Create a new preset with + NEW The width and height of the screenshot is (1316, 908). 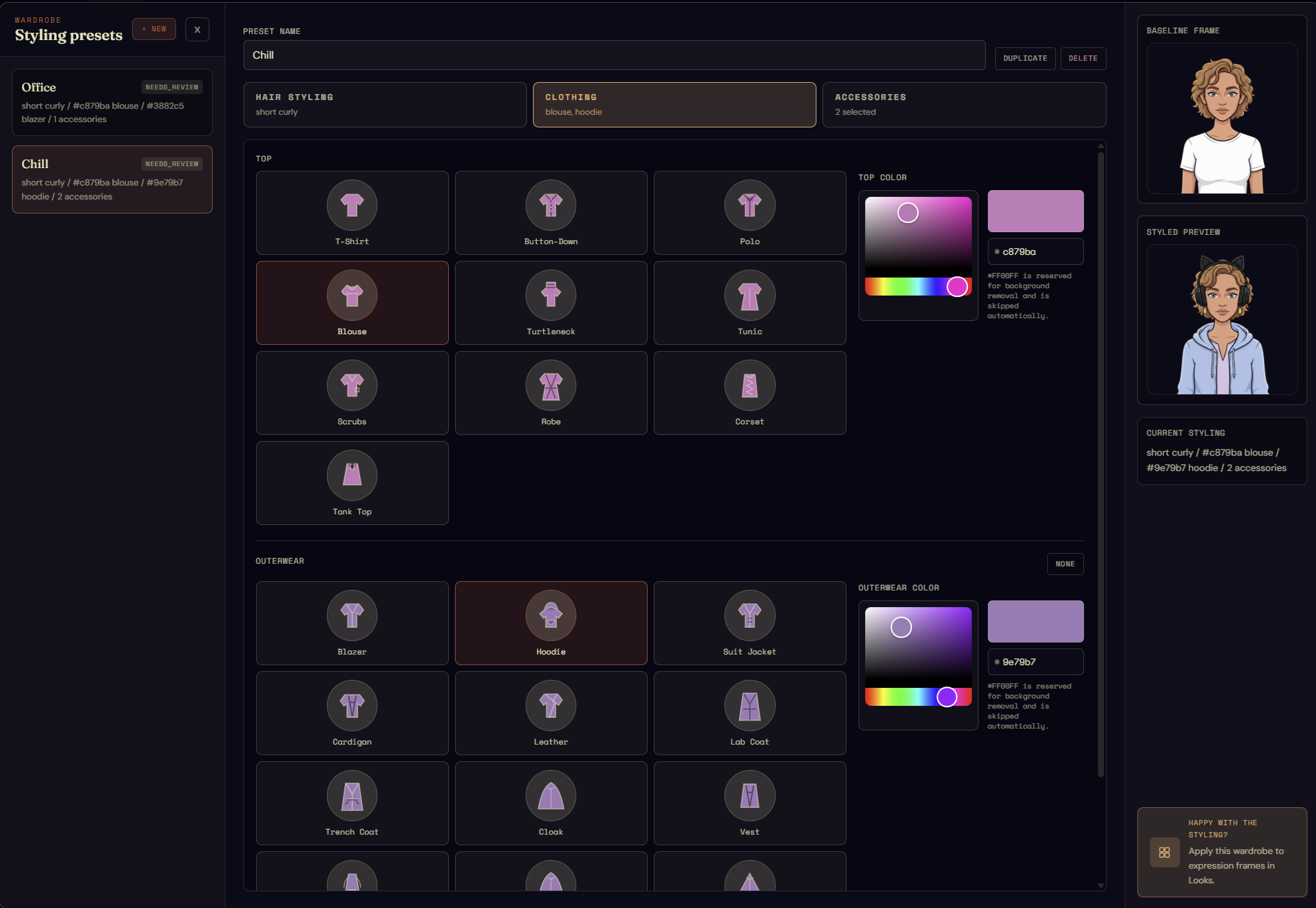154,29
